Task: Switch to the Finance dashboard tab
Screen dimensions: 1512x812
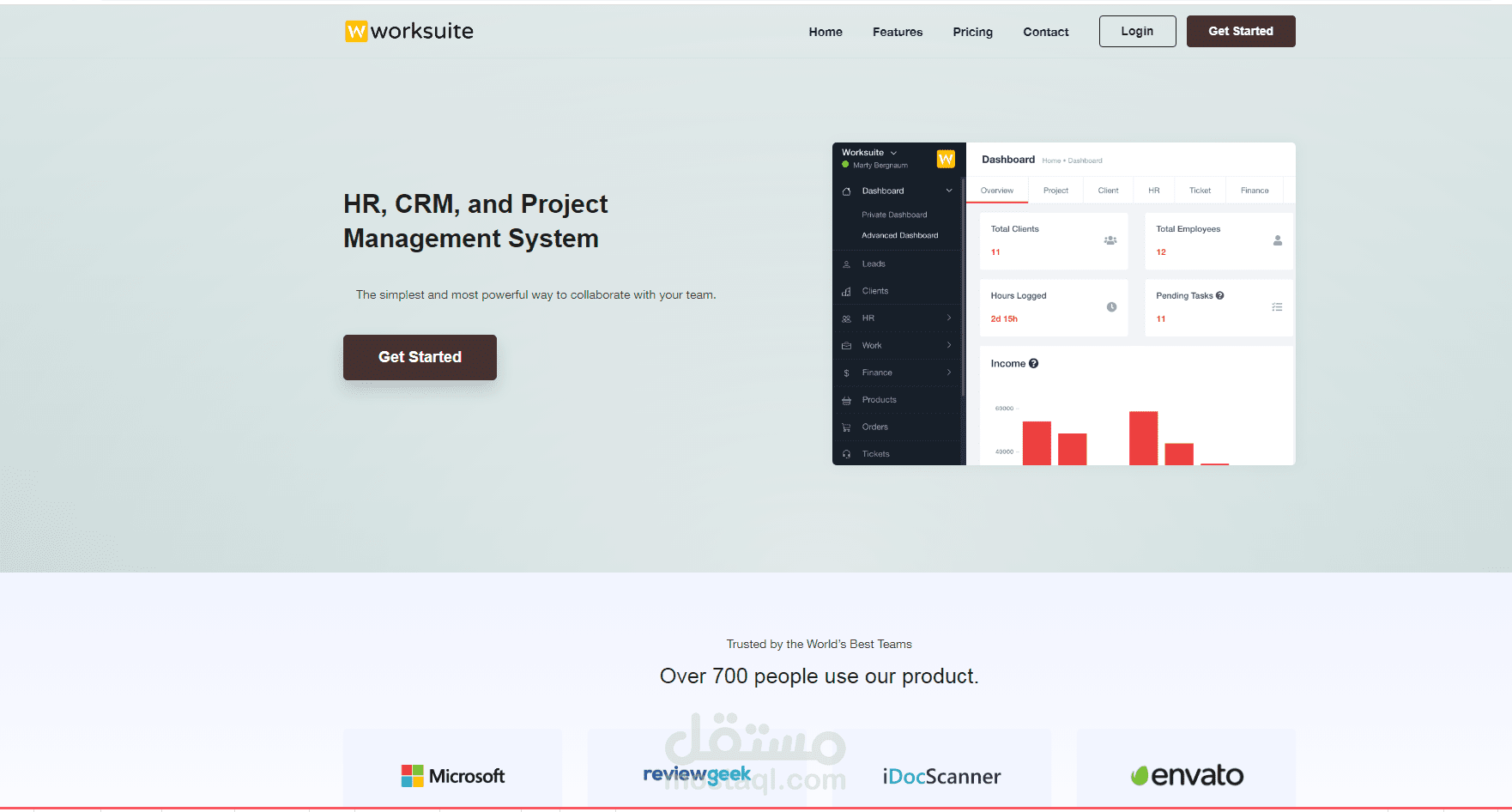Action: click(x=1255, y=191)
